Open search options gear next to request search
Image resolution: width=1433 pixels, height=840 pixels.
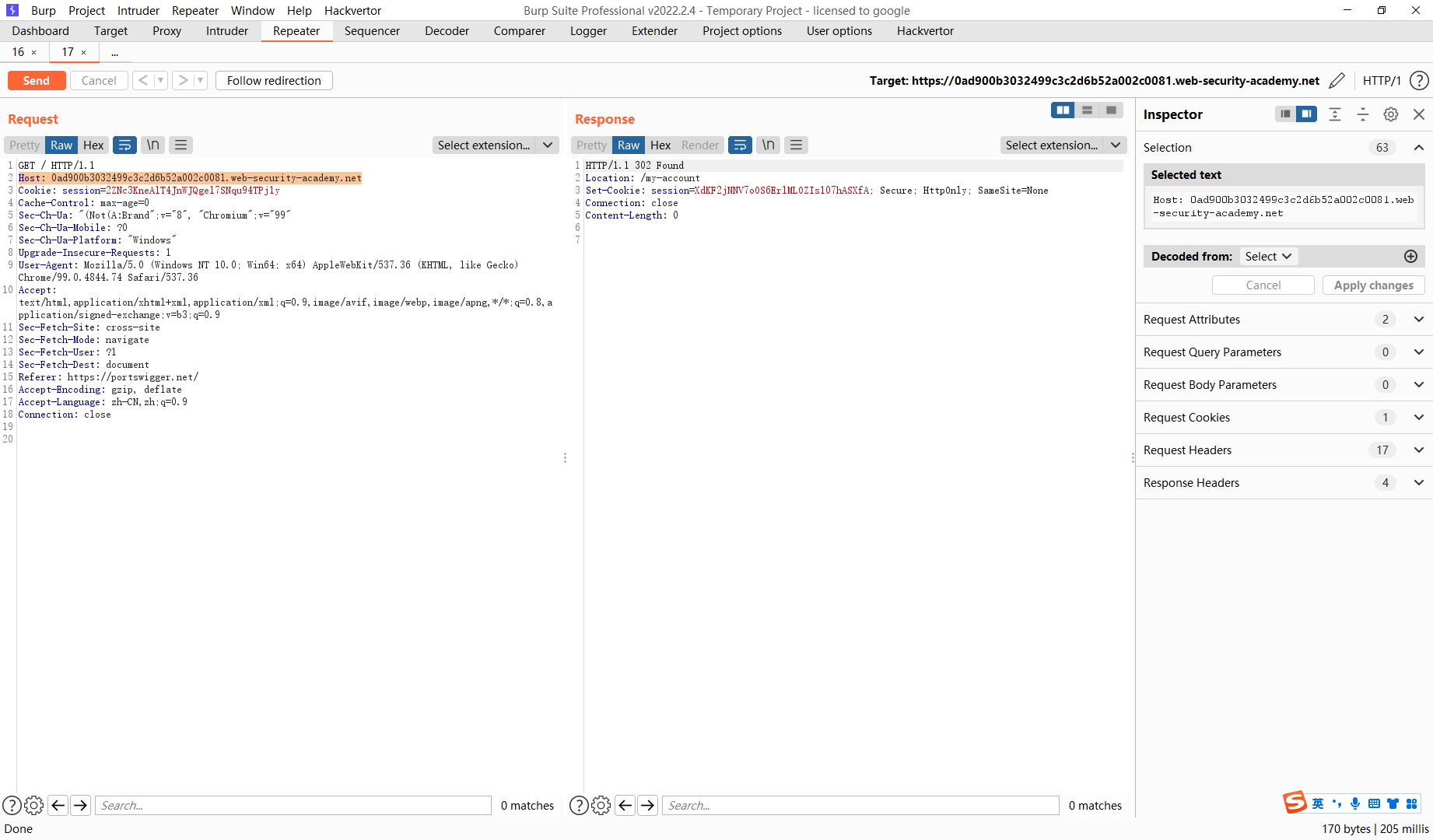[34, 805]
